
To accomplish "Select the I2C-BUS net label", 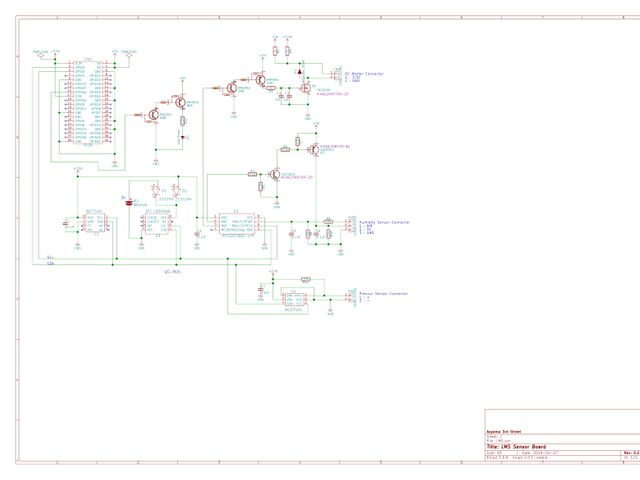I will (172, 271).
